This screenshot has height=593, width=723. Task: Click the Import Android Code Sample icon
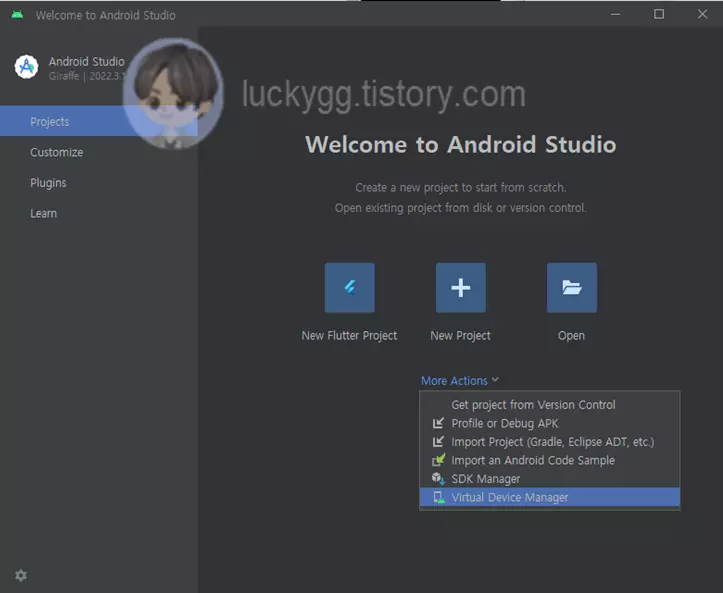tap(439, 460)
